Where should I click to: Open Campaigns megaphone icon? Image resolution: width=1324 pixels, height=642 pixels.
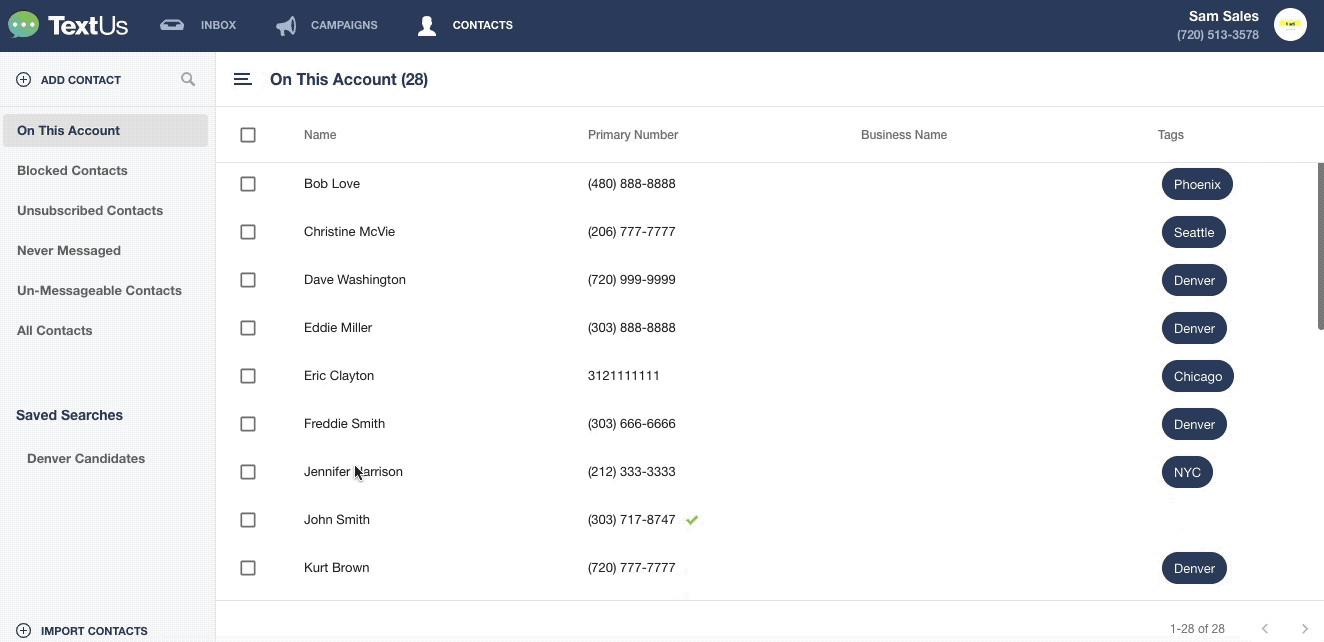(x=286, y=25)
